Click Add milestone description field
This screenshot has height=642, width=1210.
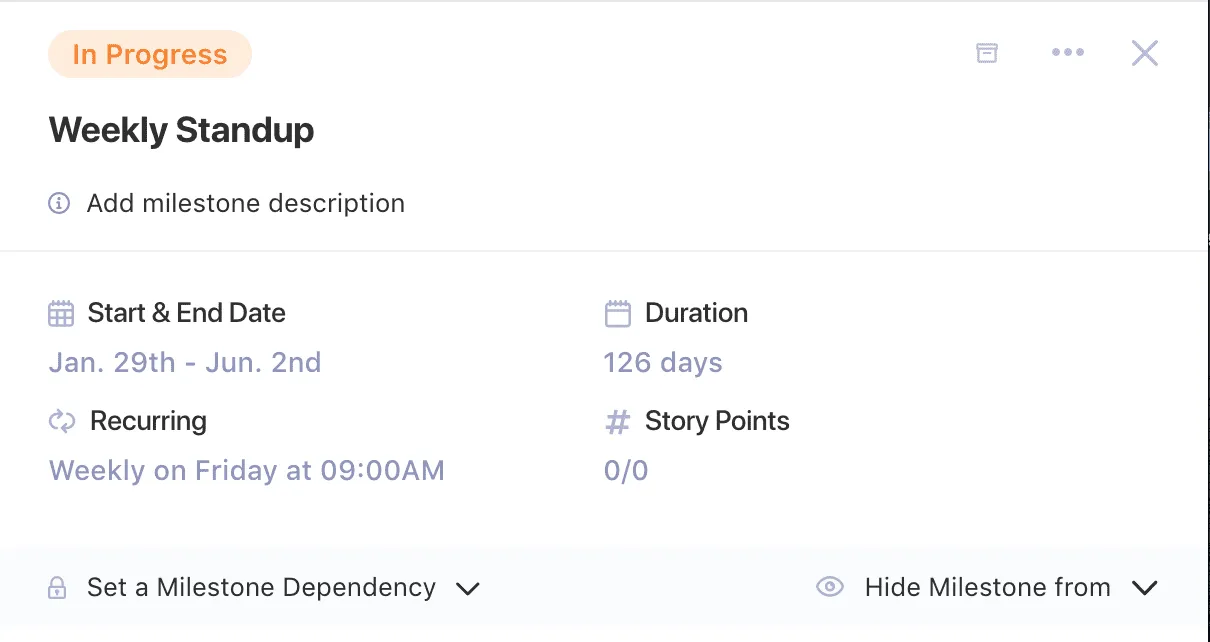pos(245,203)
